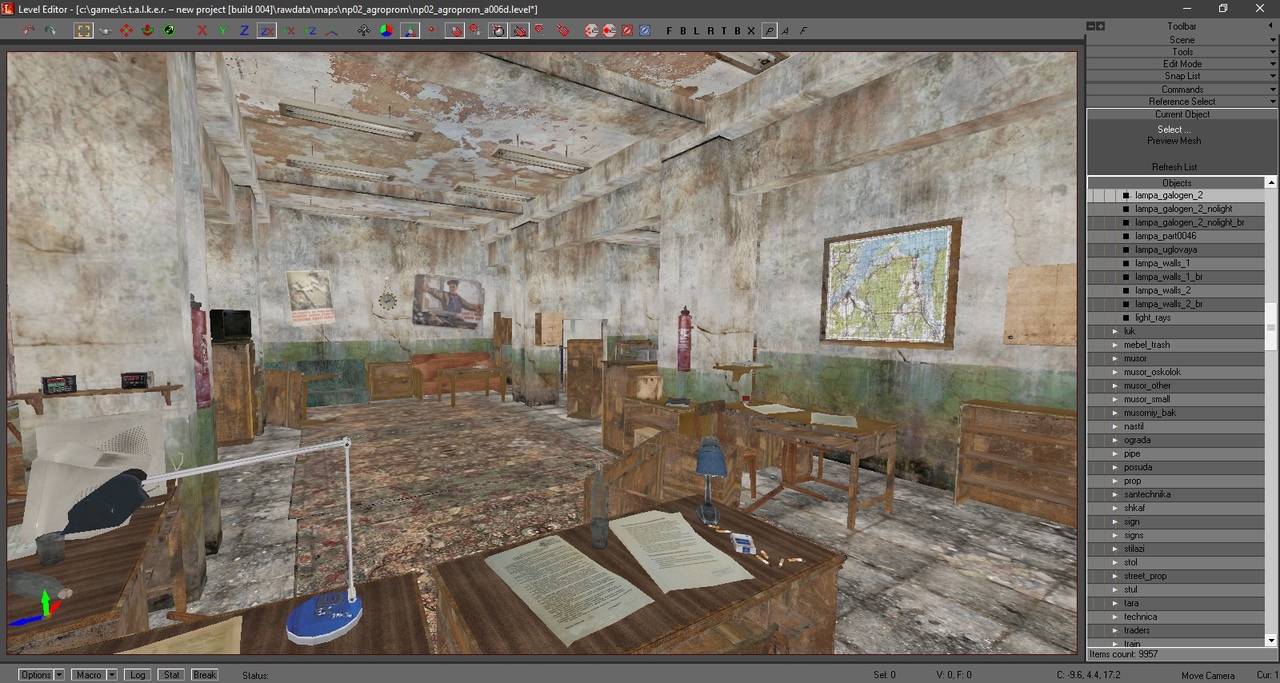Click the Current Object header
This screenshot has width=1280, height=683.
1182,114
